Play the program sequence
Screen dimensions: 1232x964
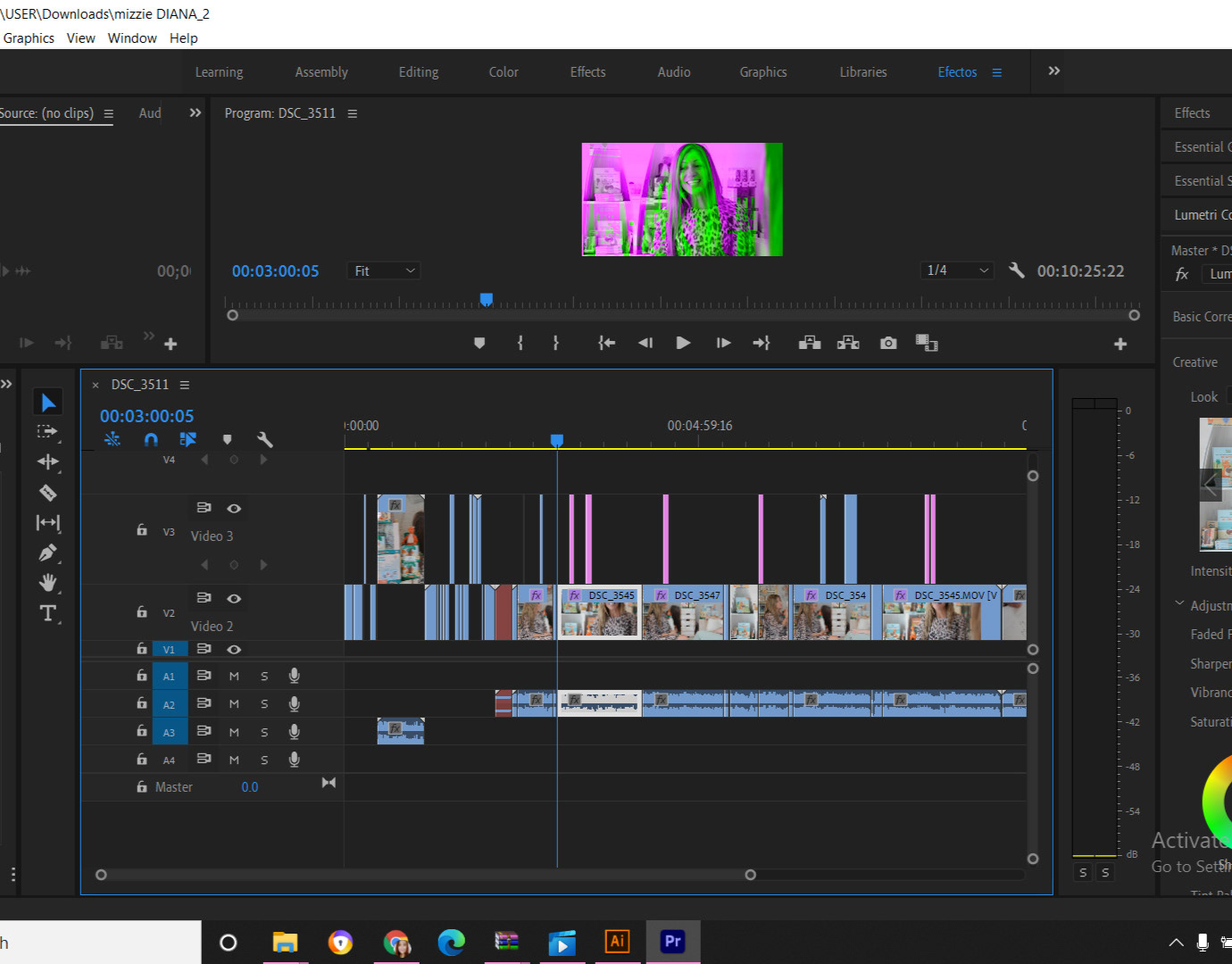click(x=683, y=343)
